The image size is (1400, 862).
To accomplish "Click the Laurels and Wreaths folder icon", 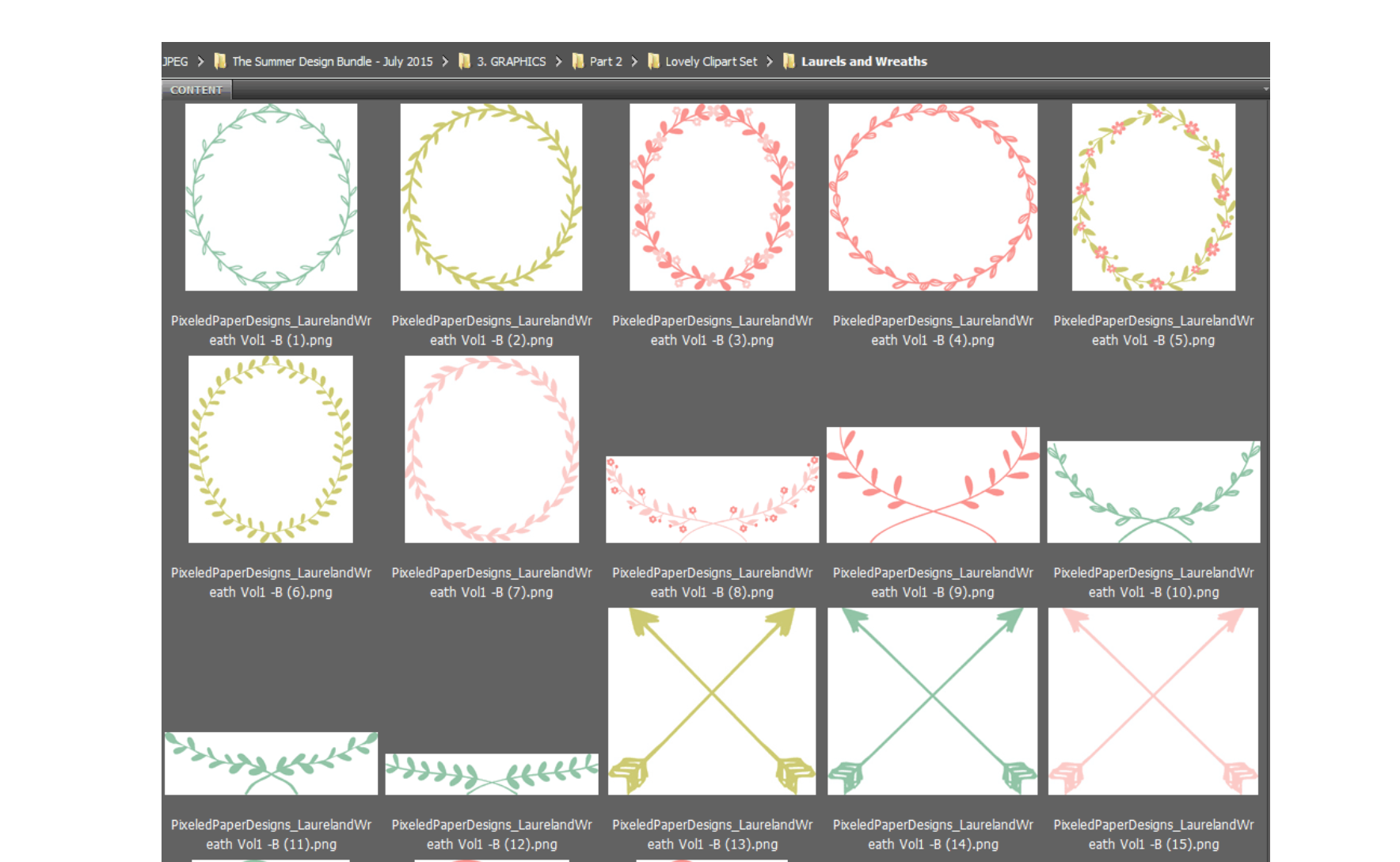I will [x=789, y=61].
